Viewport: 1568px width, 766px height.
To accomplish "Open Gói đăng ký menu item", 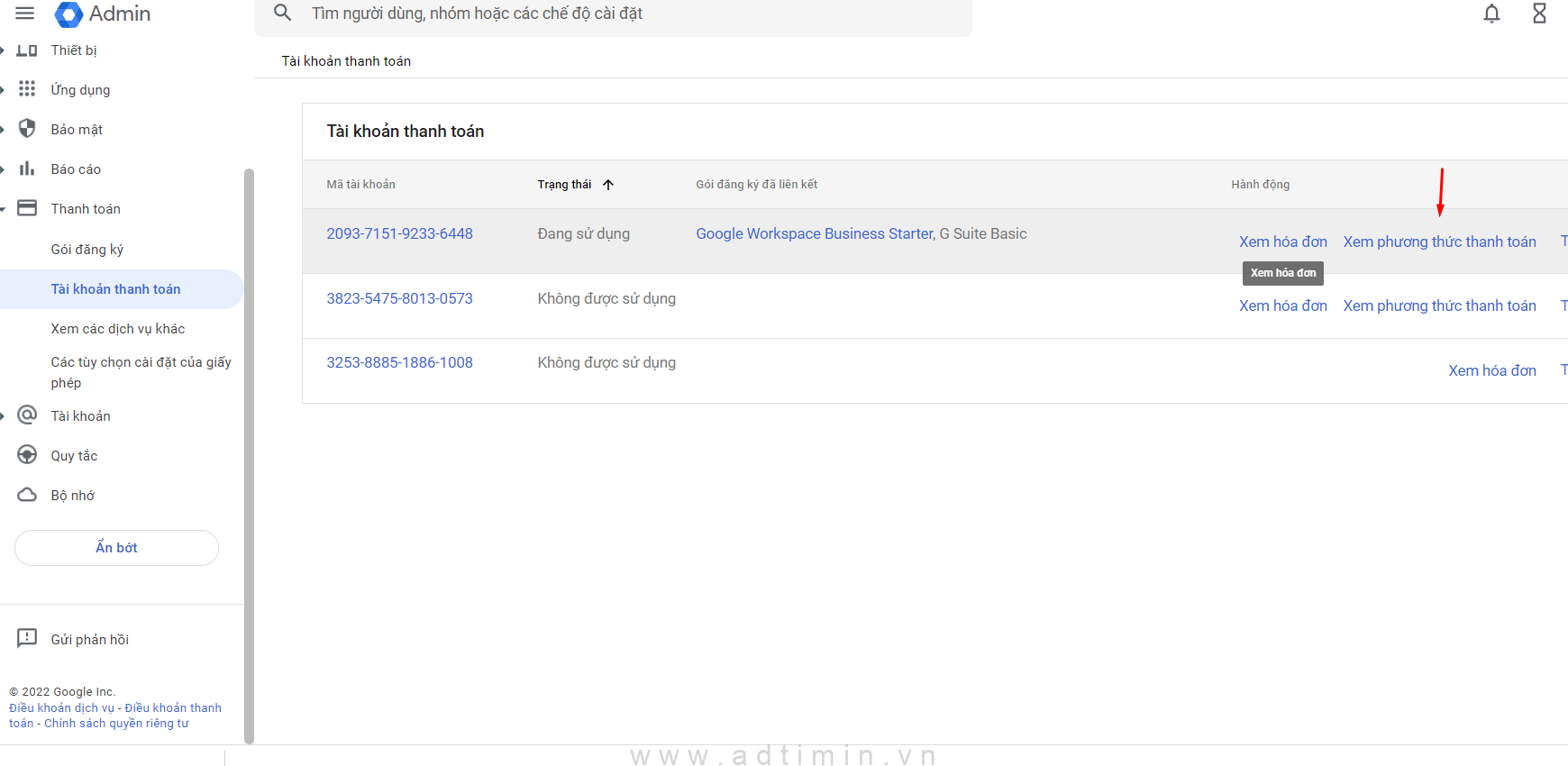I will click(x=87, y=250).
